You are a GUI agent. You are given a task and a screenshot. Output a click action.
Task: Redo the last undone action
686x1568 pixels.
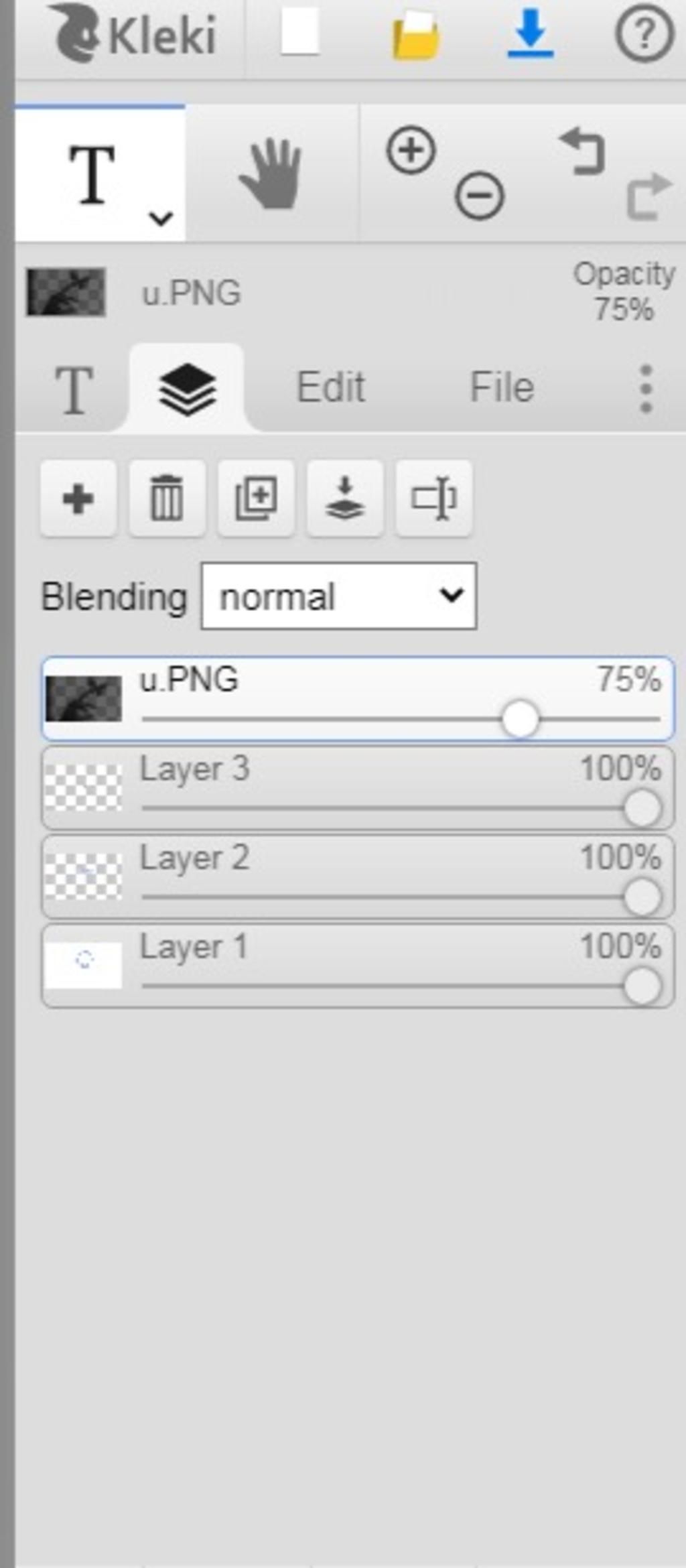pyautogui.click(x=648, y=196)
